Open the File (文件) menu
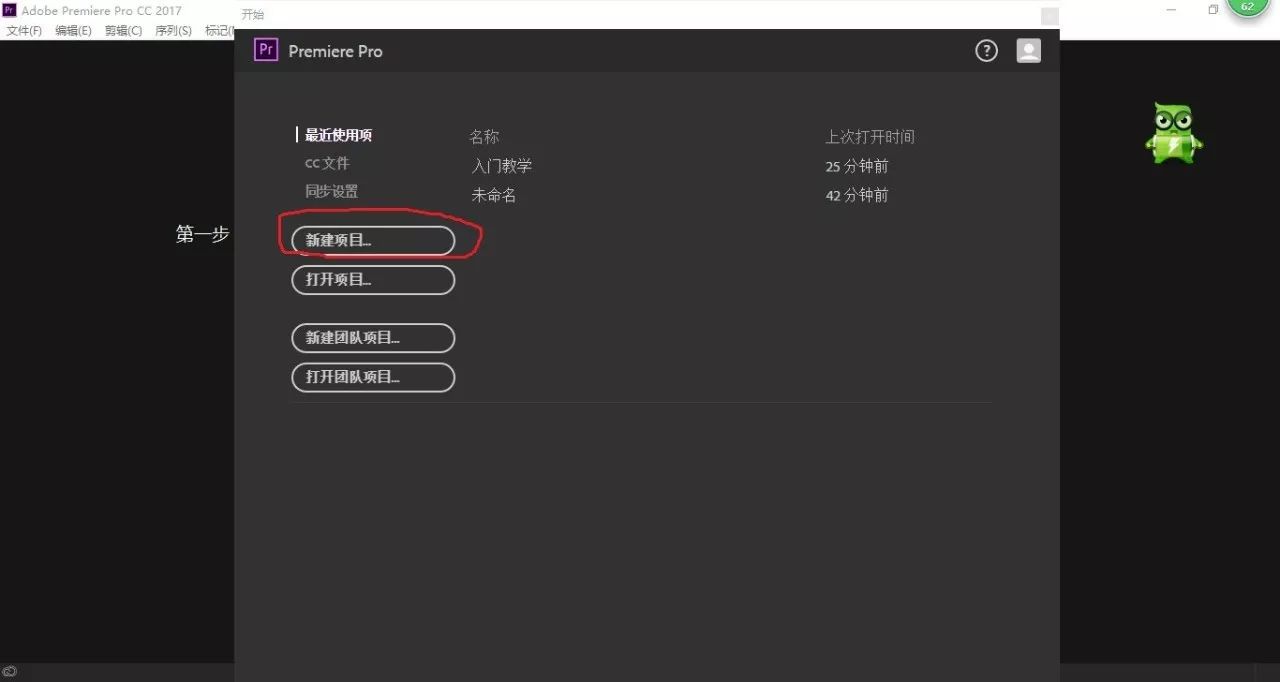 coord(24,31)
